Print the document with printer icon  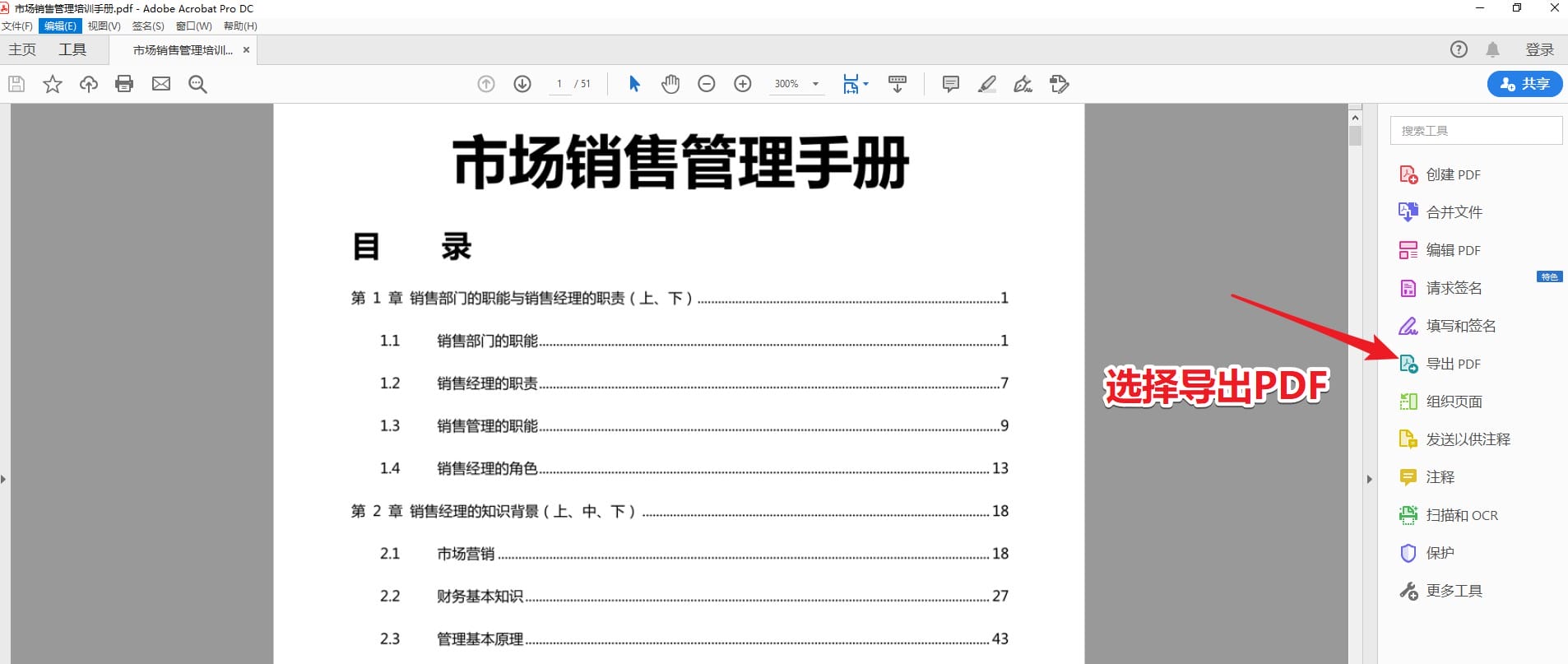(124, 84)
